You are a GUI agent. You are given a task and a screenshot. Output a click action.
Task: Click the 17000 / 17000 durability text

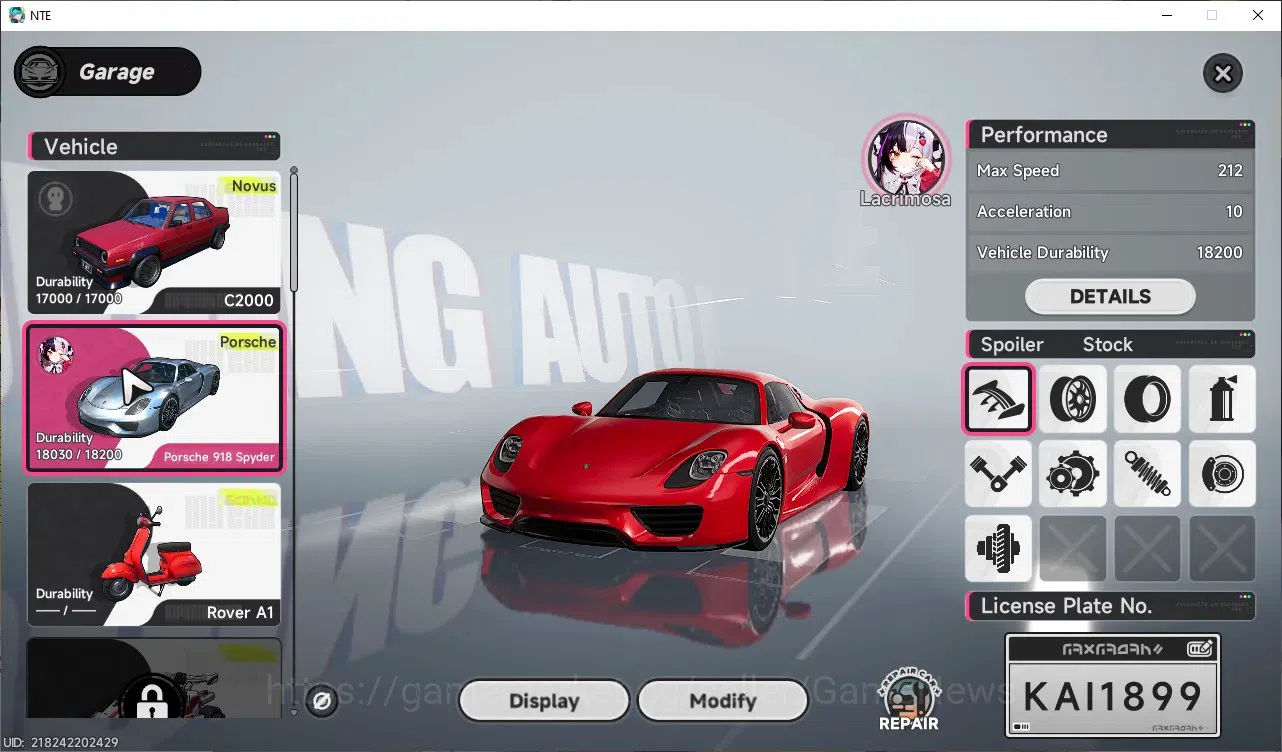coord(79,299)
